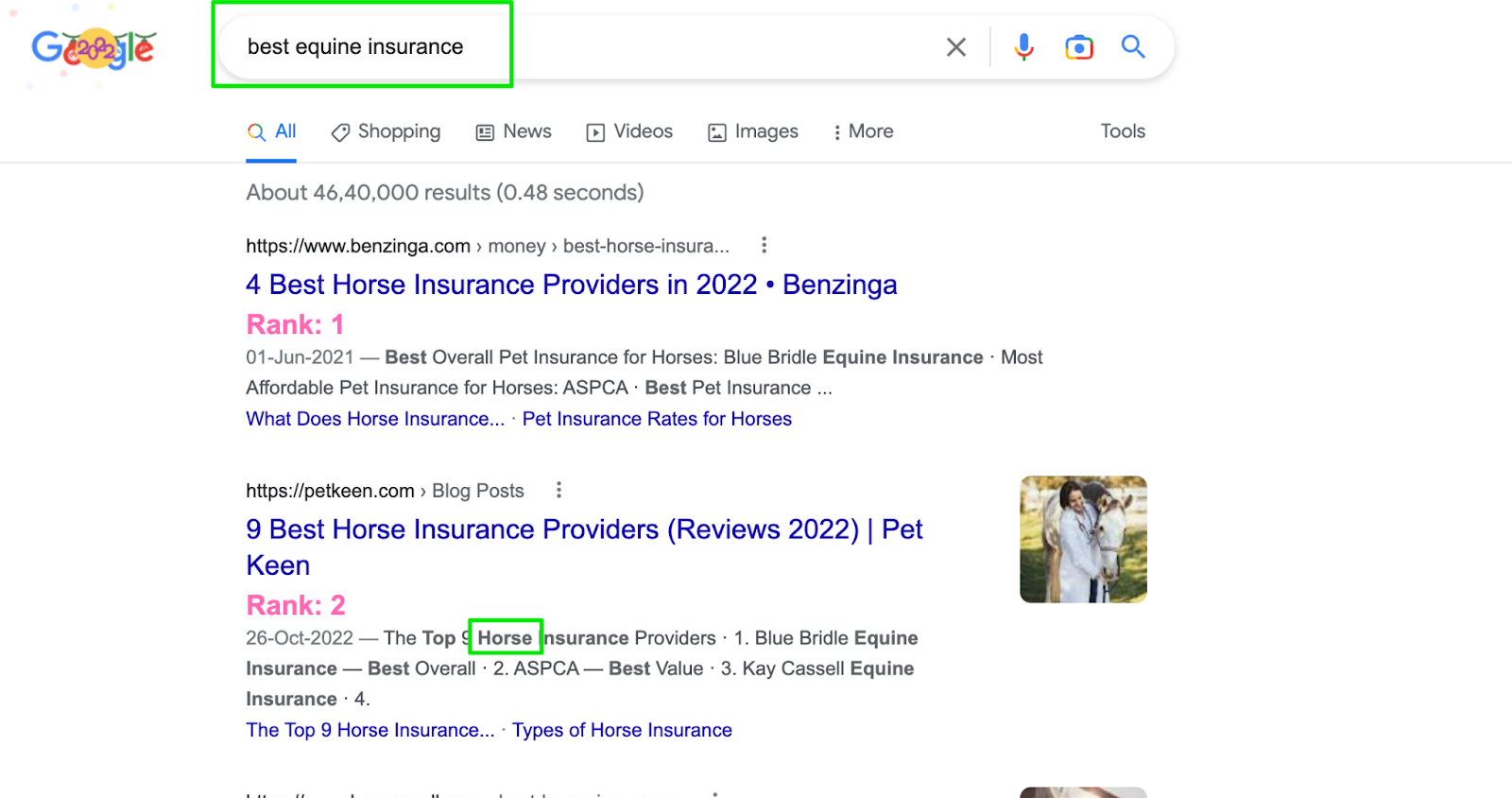Open the More search options menu
1512x798 pixels.
(863, 131)
